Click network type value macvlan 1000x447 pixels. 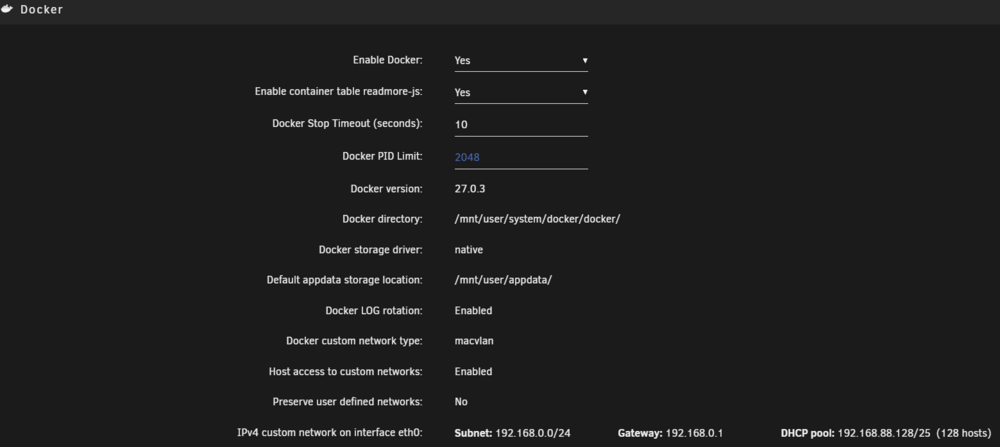[474, 341]
